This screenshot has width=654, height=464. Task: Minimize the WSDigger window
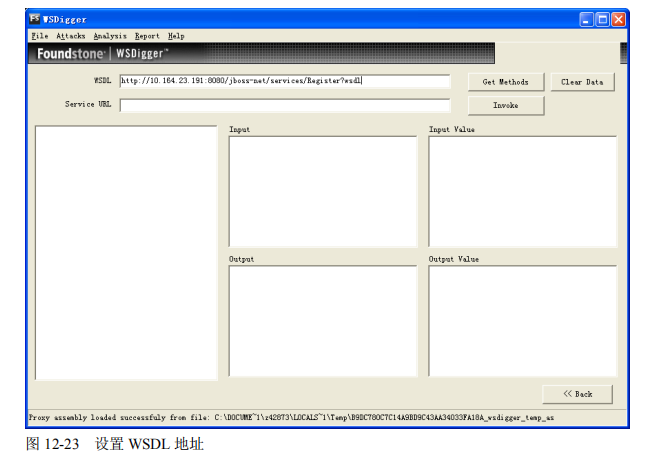click(x=586, y=19)
